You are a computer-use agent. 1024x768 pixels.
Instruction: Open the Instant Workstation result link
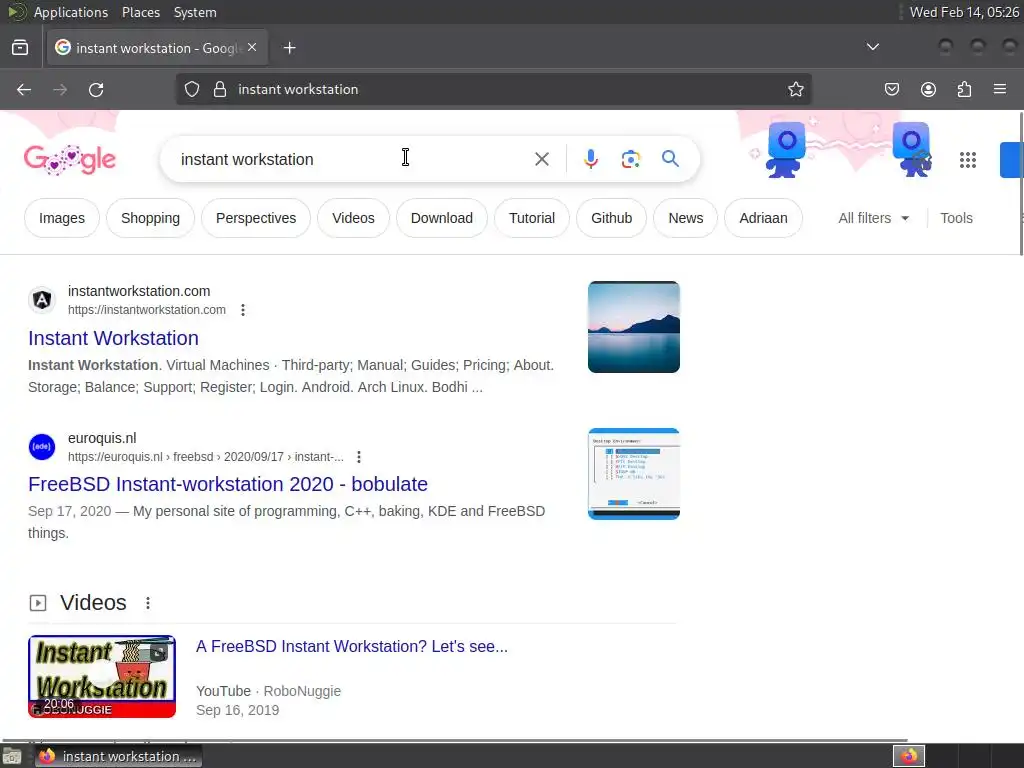[113, 338]
